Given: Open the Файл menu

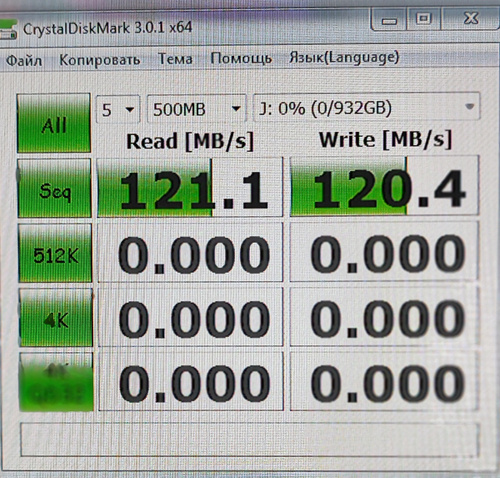Looking at the screenshot, I should (24, 61).
